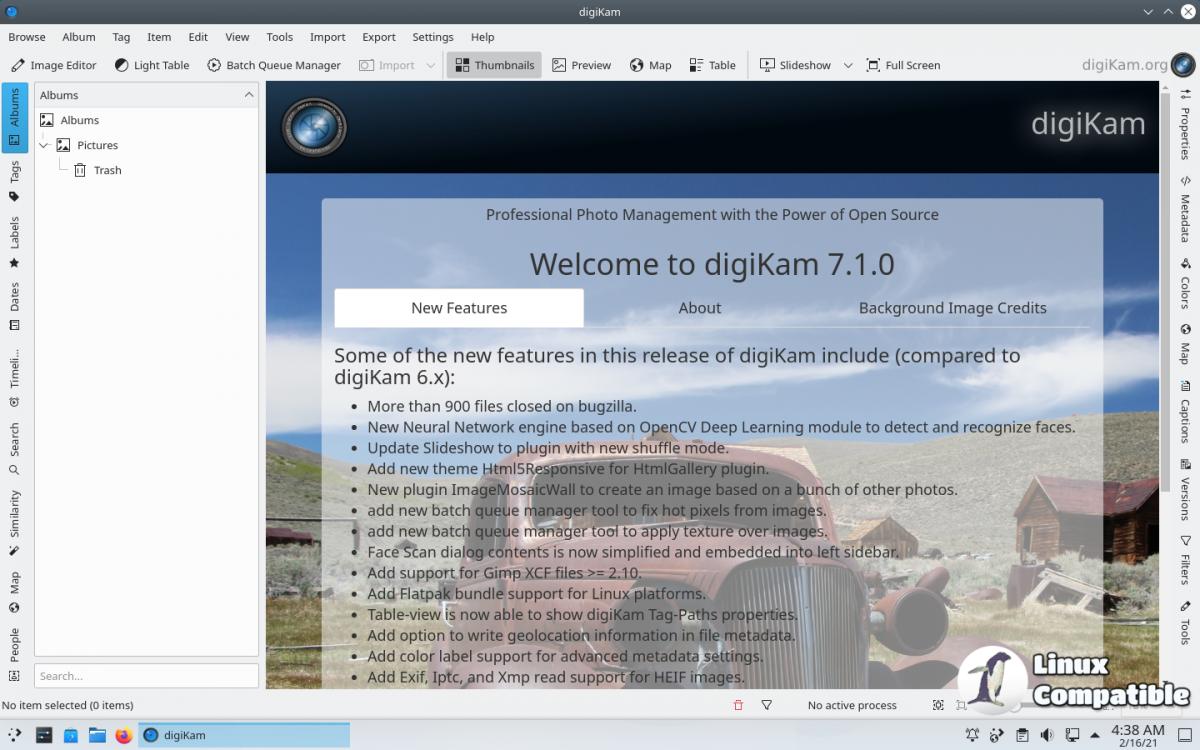Click the album Search input field
The image size is (1200, 750).
click(x=146, y=676)
